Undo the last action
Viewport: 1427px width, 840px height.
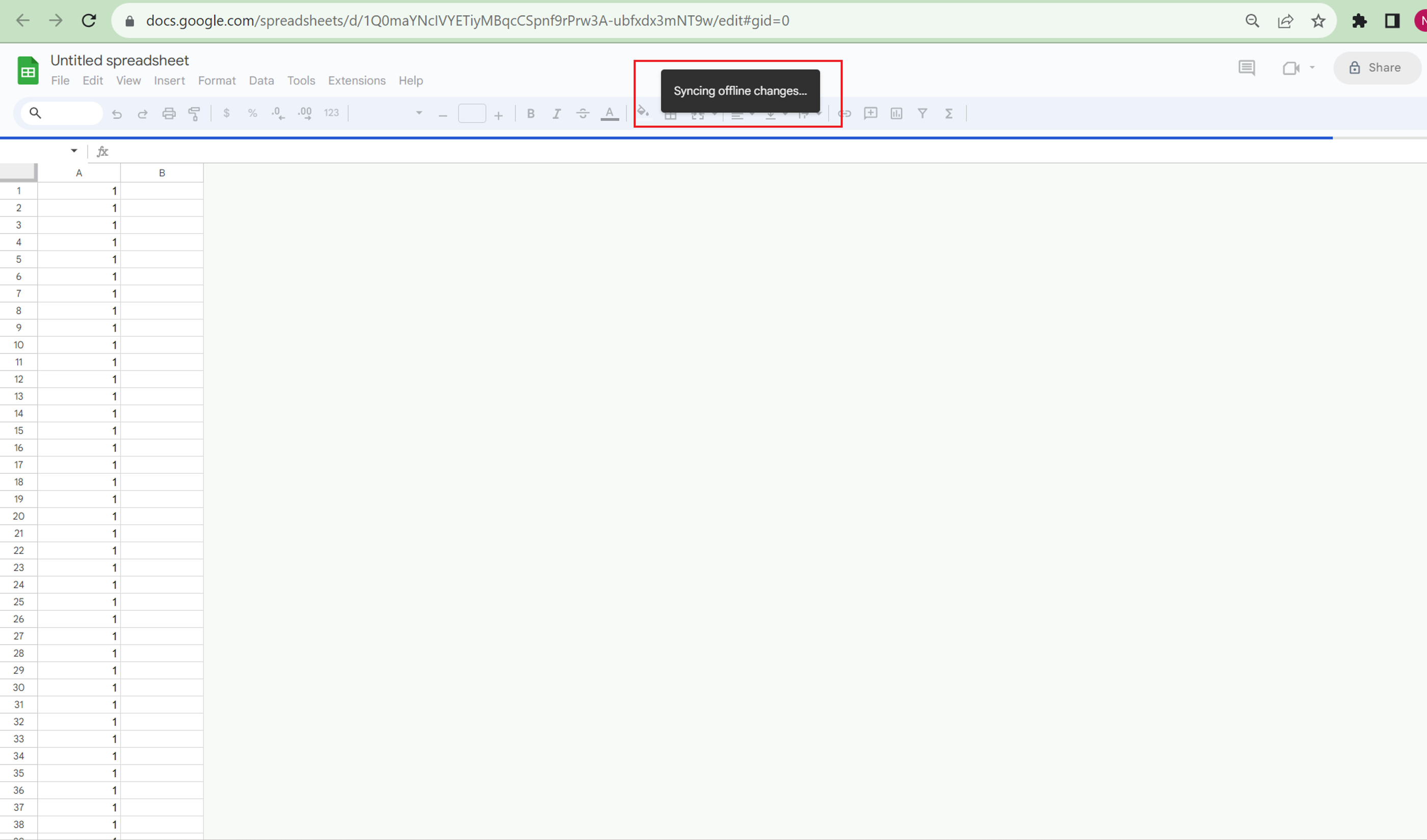[117, 114]
